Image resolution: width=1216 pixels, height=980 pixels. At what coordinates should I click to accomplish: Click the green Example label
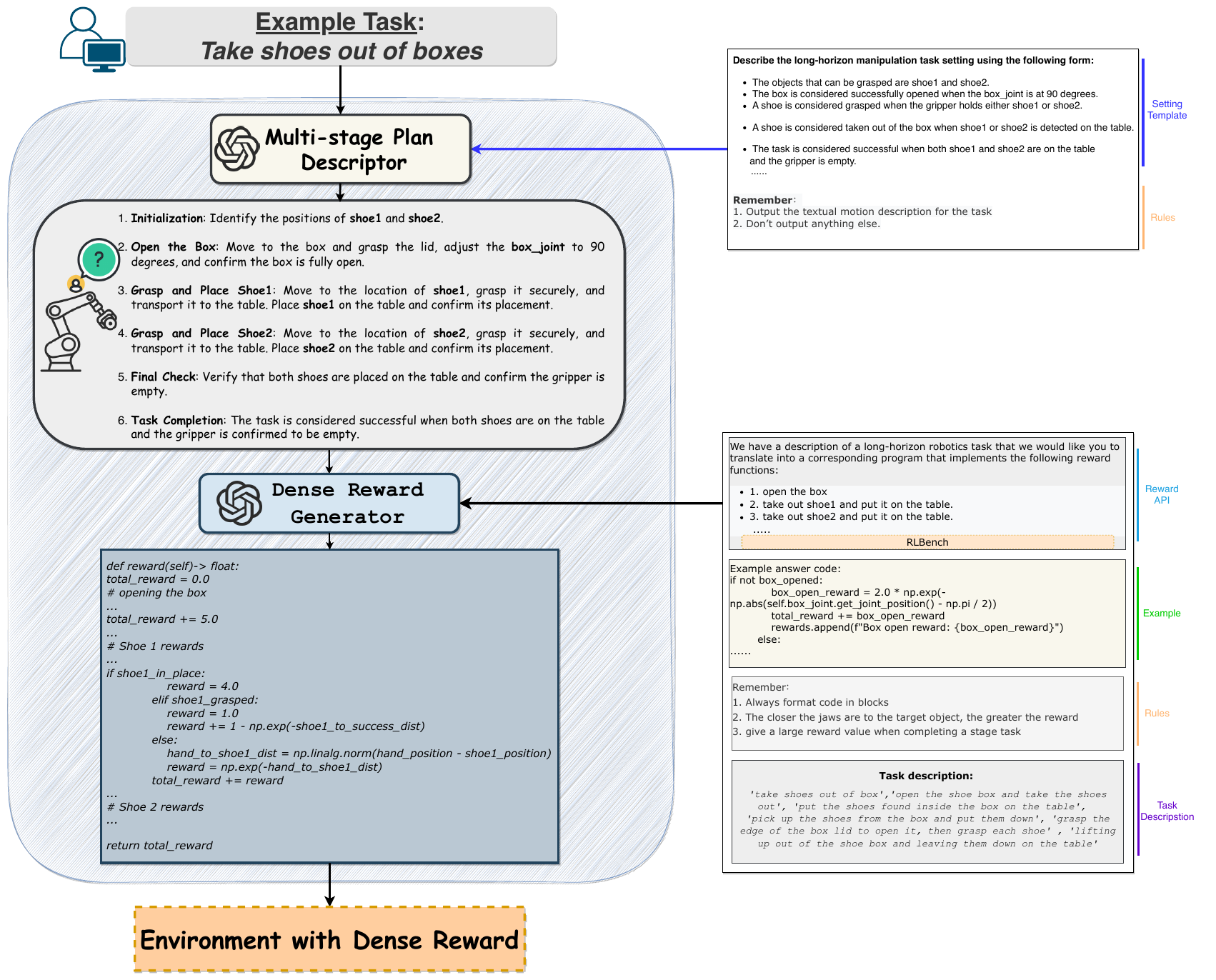pyautogui.click(x=1162, y=613)
